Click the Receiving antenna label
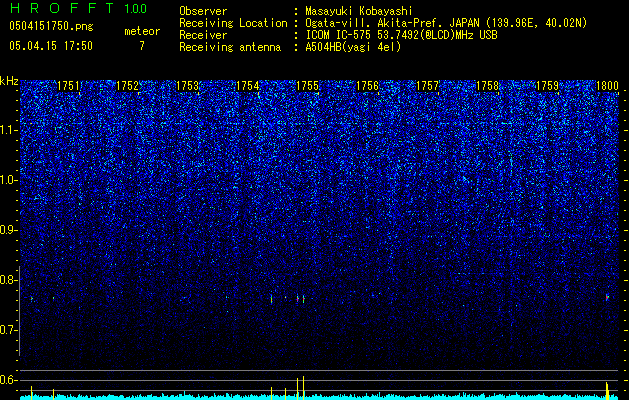 click(x=230, y=47)
